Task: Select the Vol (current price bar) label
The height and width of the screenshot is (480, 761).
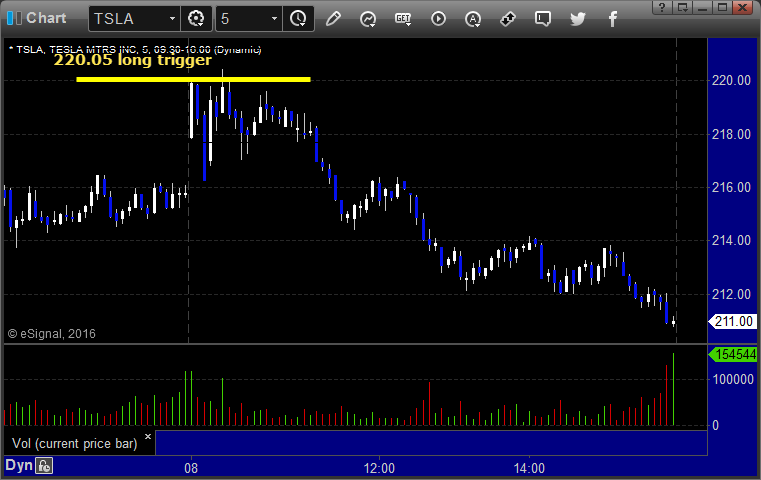Action: (x=75, y=444)
